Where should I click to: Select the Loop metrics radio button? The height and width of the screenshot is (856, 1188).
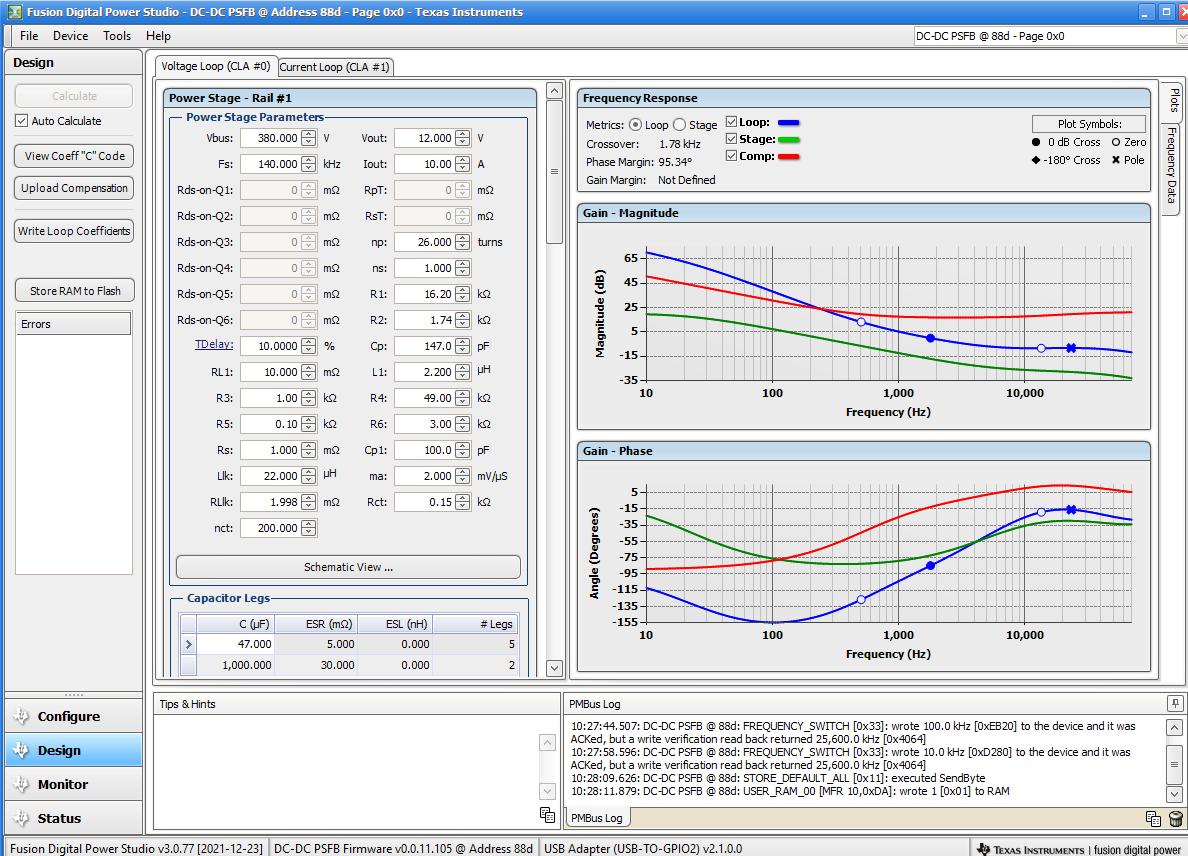point(635,124)
